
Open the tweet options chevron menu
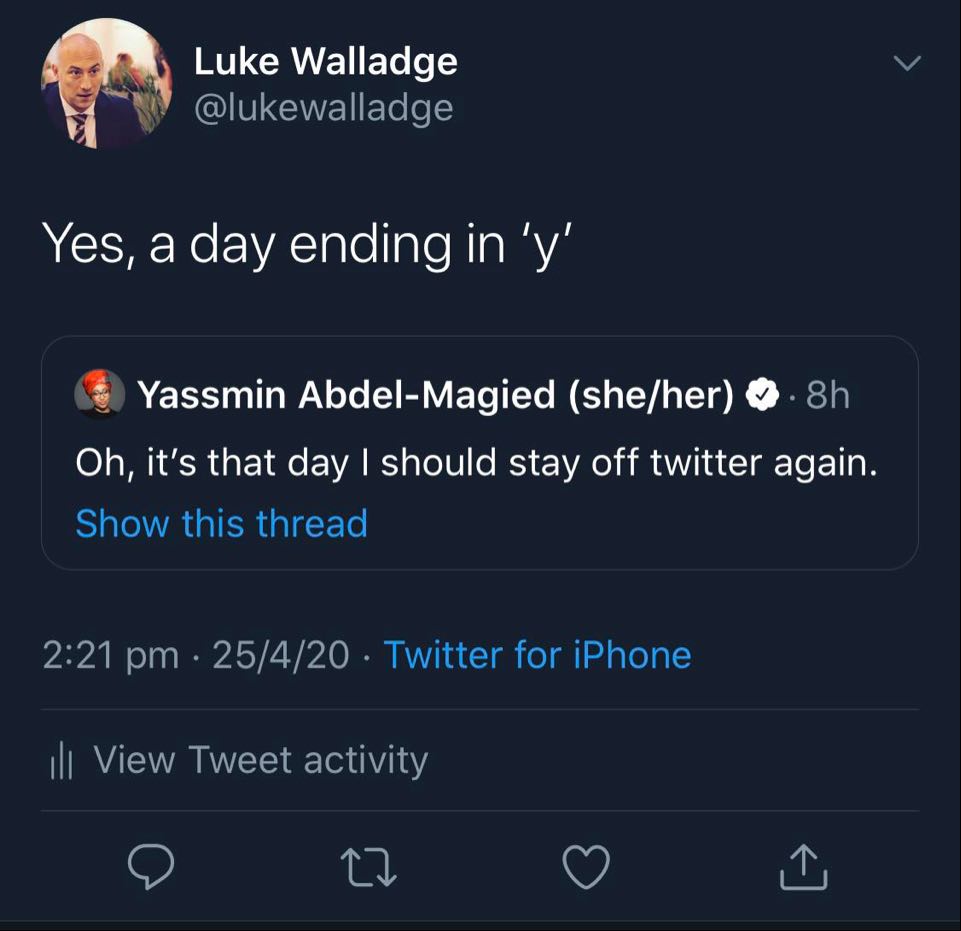906,64
